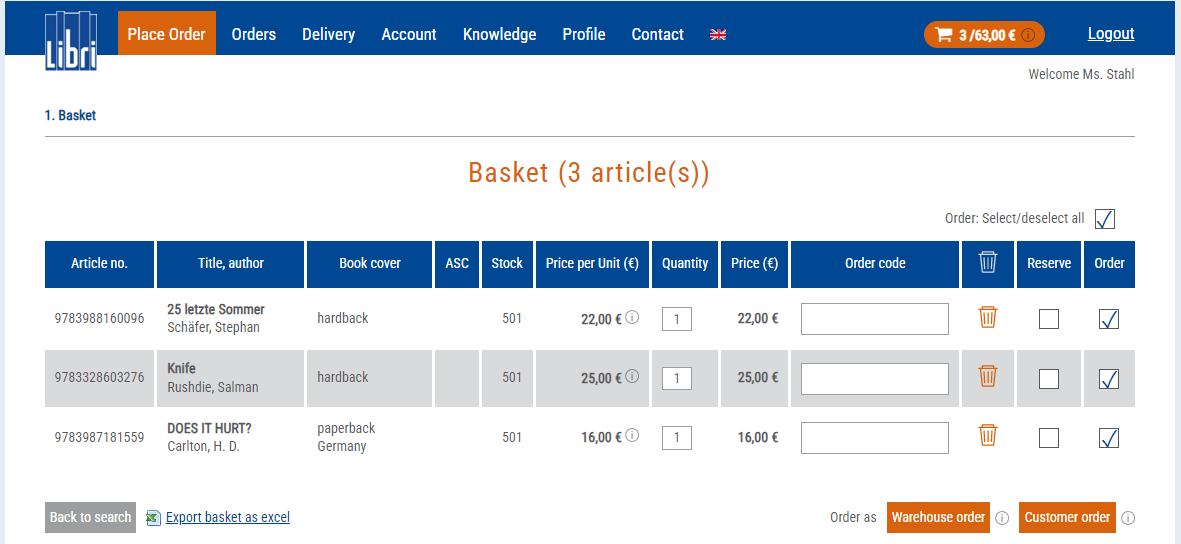Click the Order code column header
The width and height of the screenshot is (1181, 544).
point(875,264)
